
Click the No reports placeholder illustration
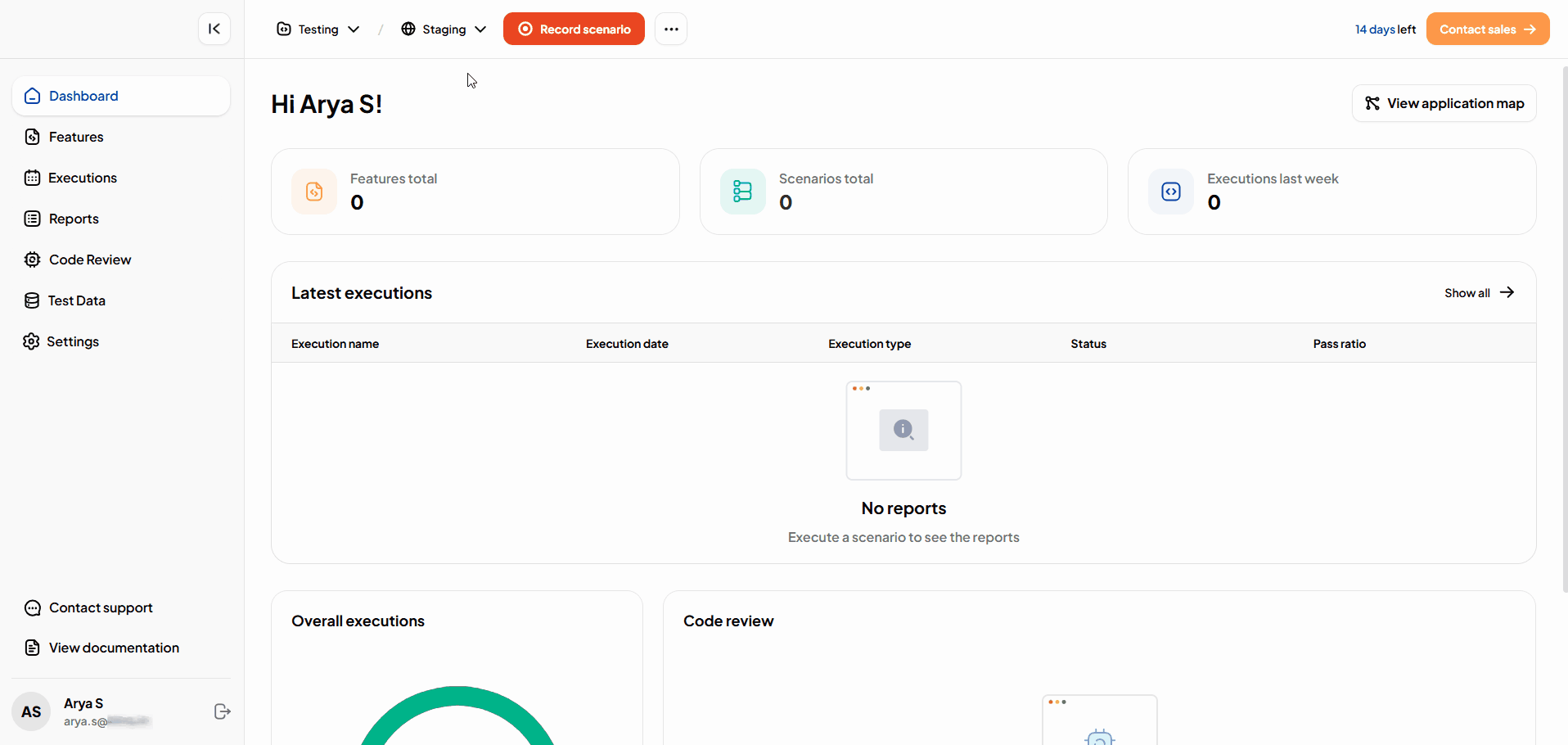[903, 431]
